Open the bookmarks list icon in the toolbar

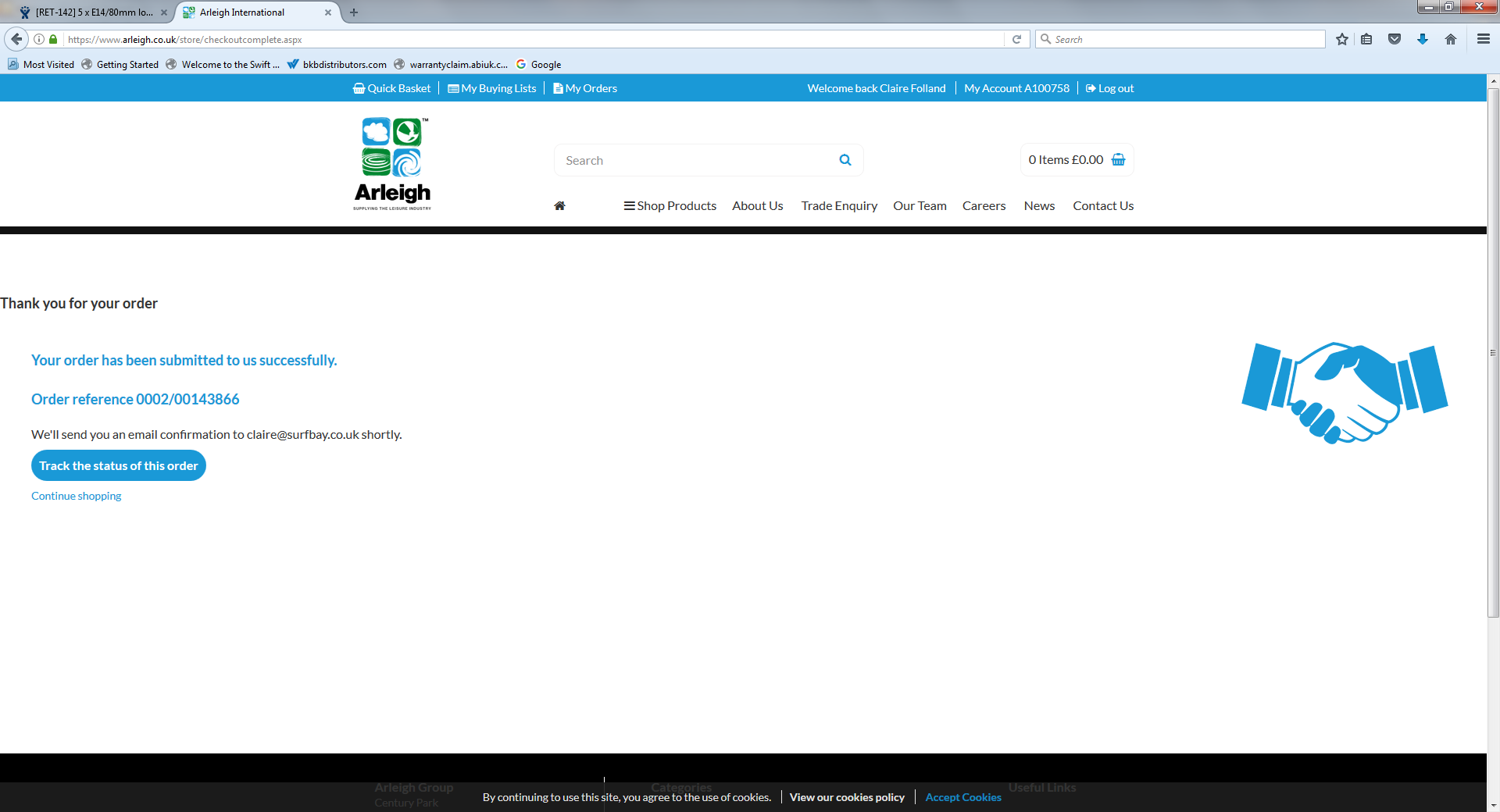point(1366,39)
